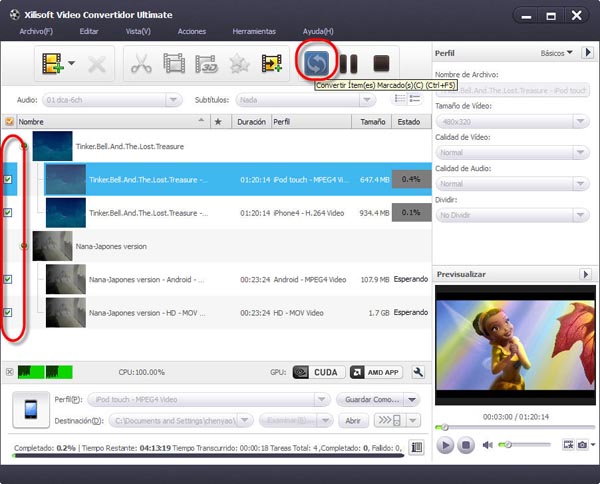Stop the conversion with the stop icon
Image resolution: width=600 pixels, height=484 pixels.
click(381, 64)
